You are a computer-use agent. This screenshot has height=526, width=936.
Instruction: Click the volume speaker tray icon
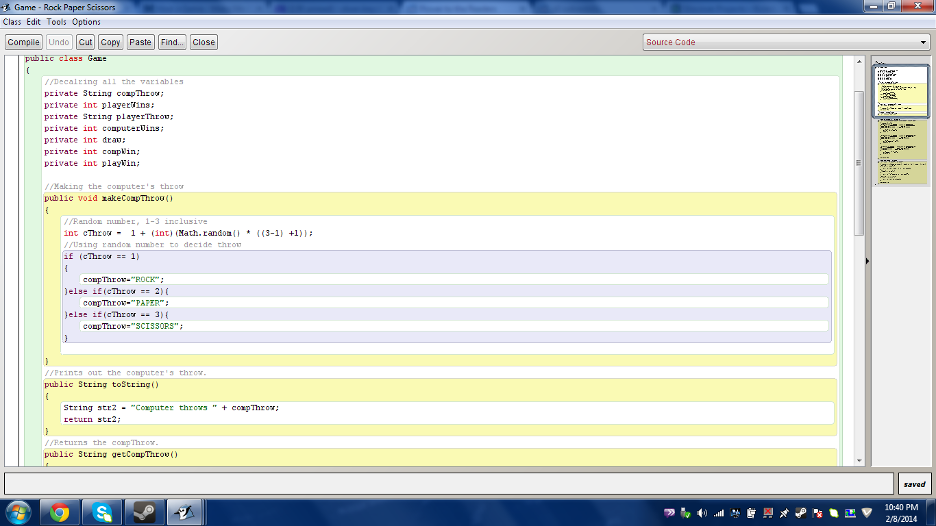point(701,513)
